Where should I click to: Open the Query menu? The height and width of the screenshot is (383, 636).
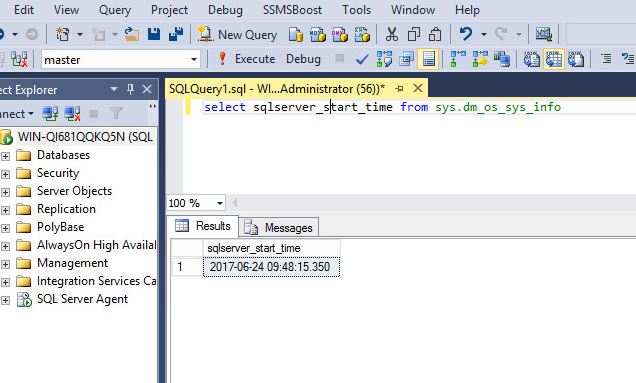(115, 10)
